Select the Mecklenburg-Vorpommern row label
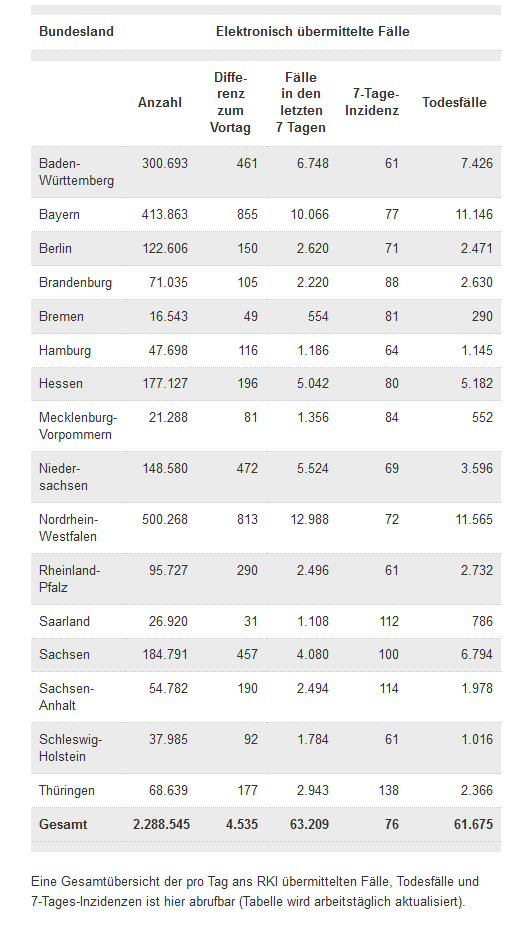 [x=78, y=426]
